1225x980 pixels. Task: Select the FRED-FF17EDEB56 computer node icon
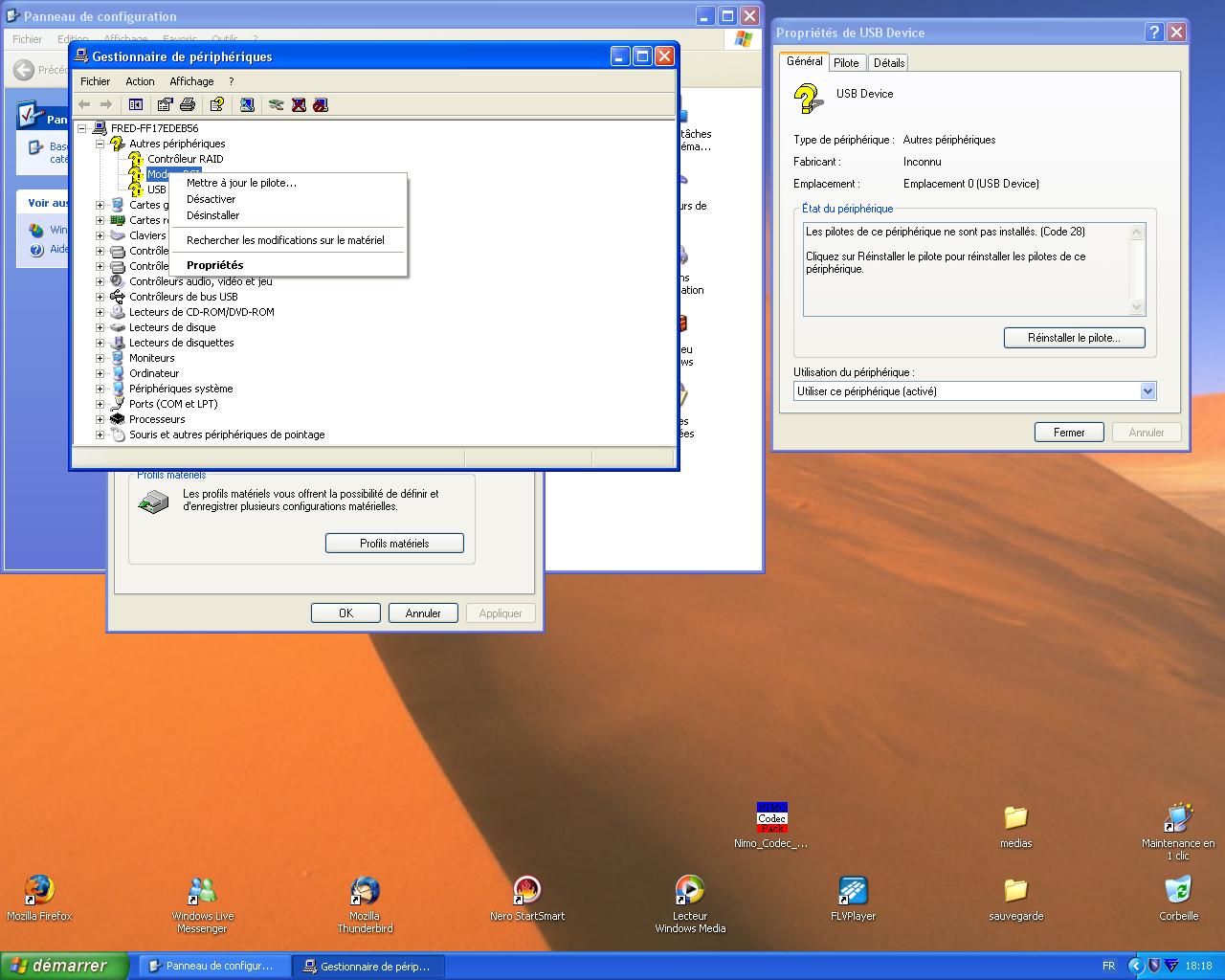click(x=100, y=128)
